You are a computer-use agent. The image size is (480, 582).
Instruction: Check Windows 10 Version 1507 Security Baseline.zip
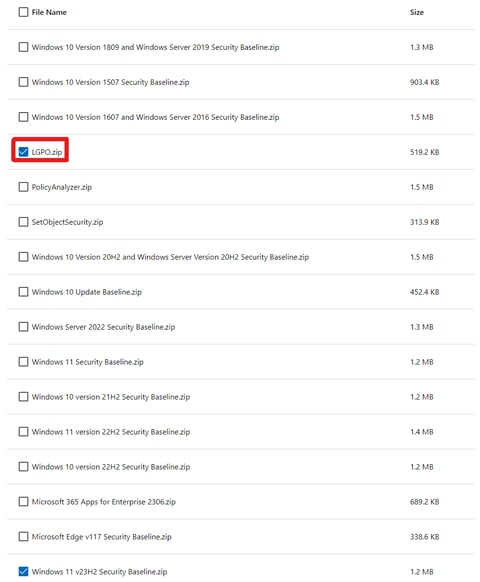click(23, 82)
